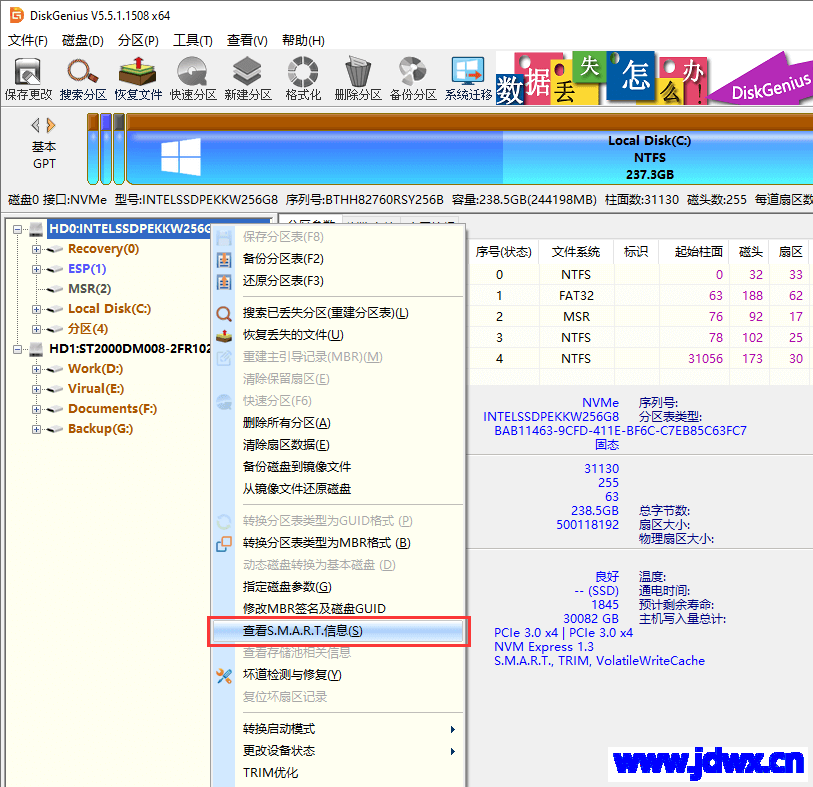Image resolution: width=813 pixels, height=787 pixels.
Task: Click the 文件系统 column header
Action: tap(576, 252)
